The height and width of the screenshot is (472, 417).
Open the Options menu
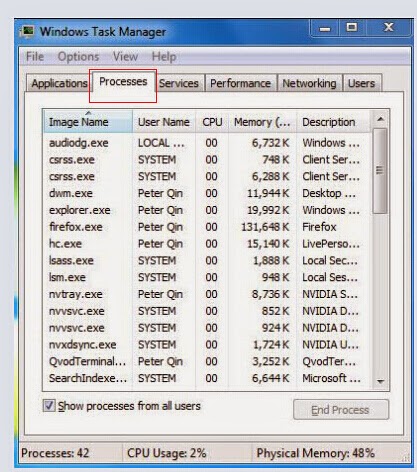78,56
